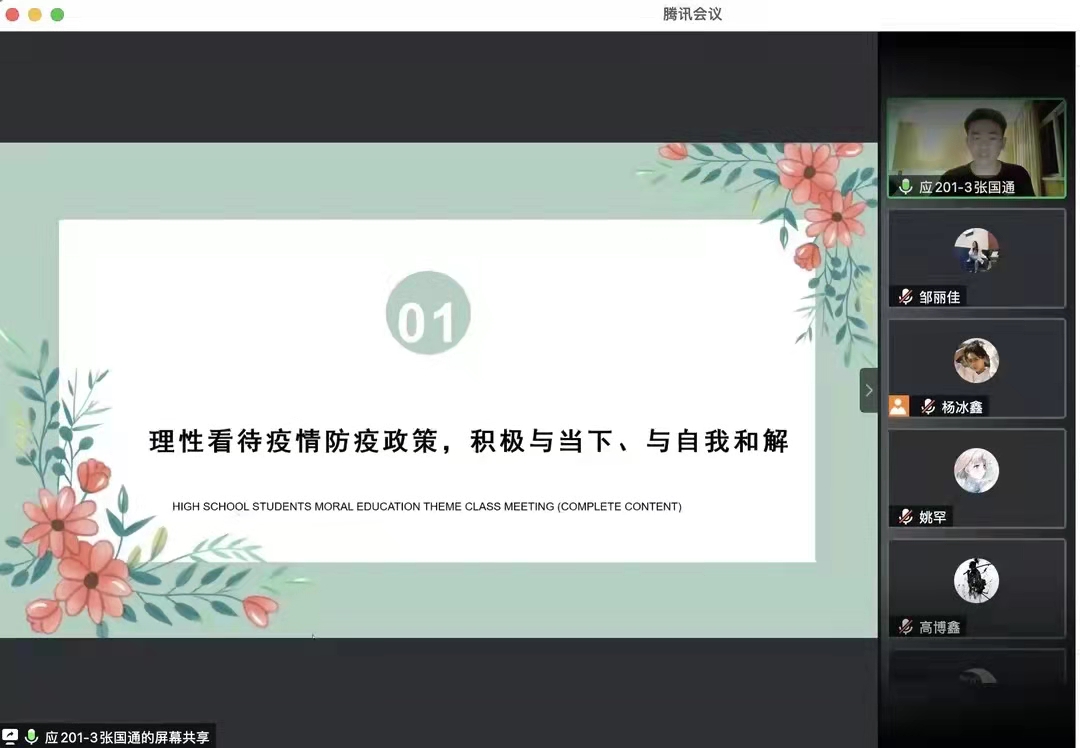Click the muted mic icon next to 杨冰鑫

[928, 407]
